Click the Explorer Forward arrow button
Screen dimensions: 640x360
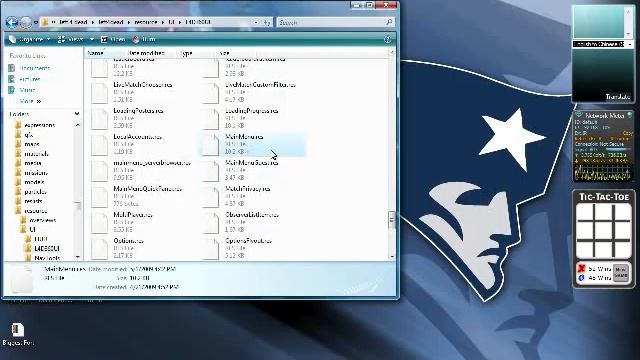(x=26, y=22)
